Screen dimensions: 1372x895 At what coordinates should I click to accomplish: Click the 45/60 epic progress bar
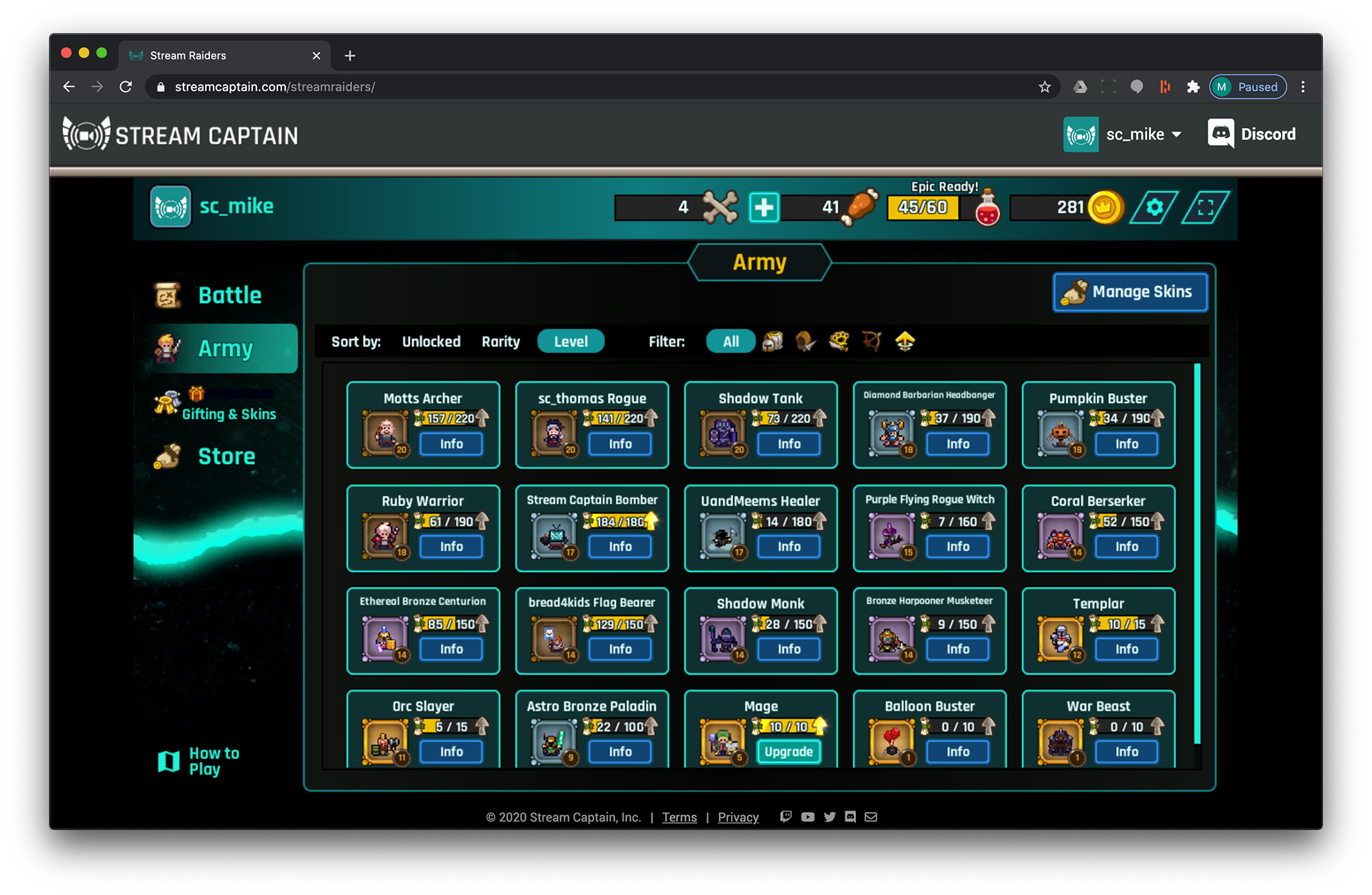click(x=923, y=208)
